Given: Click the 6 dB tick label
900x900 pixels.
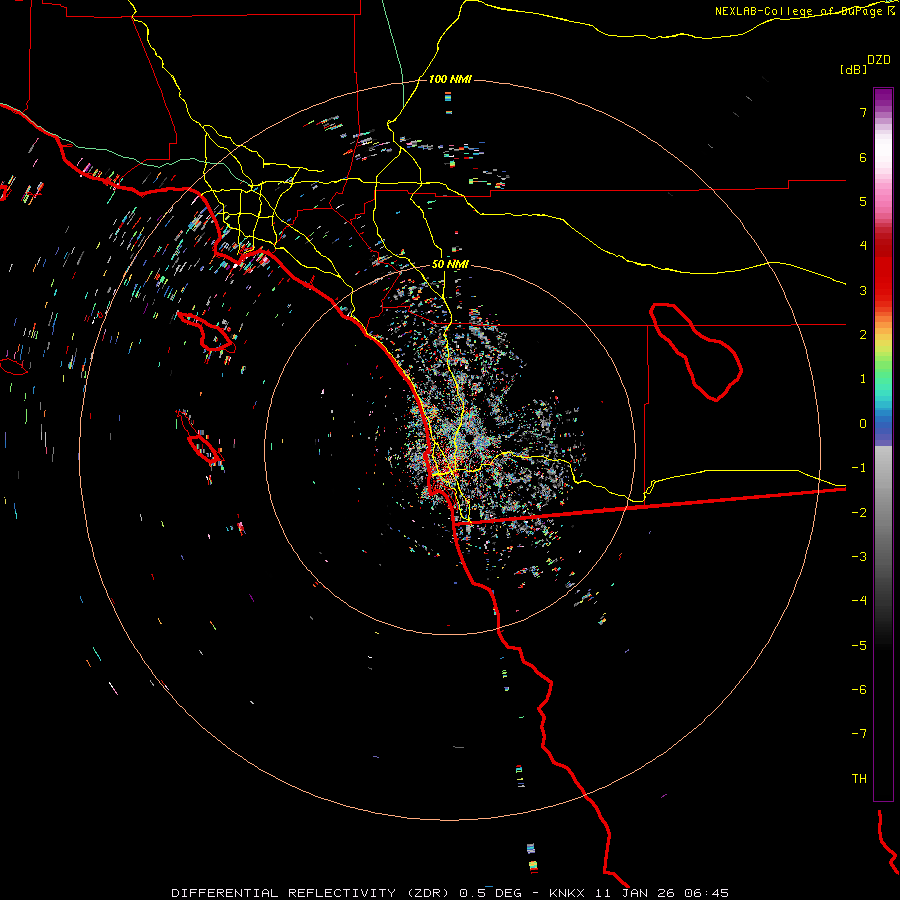Looking at the screenshot, I should [863, 157].
